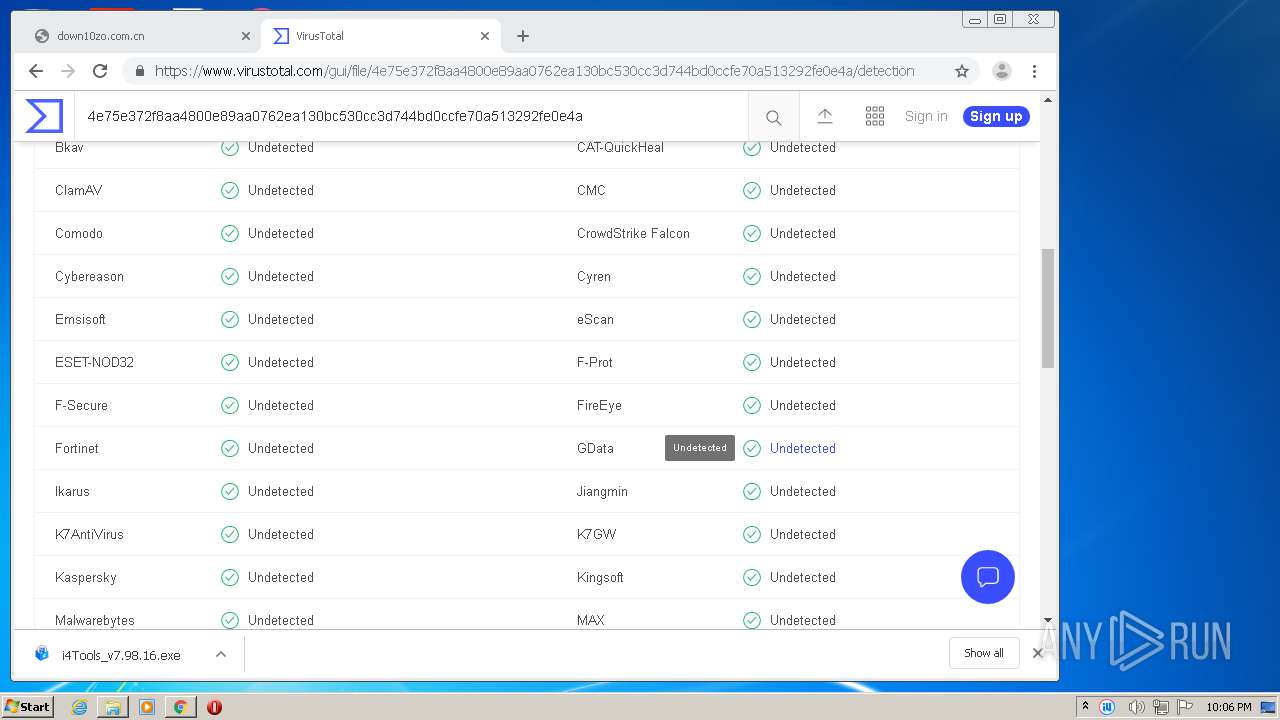Click the upload file icon
1280x720 pixels.
click(825, 116)
